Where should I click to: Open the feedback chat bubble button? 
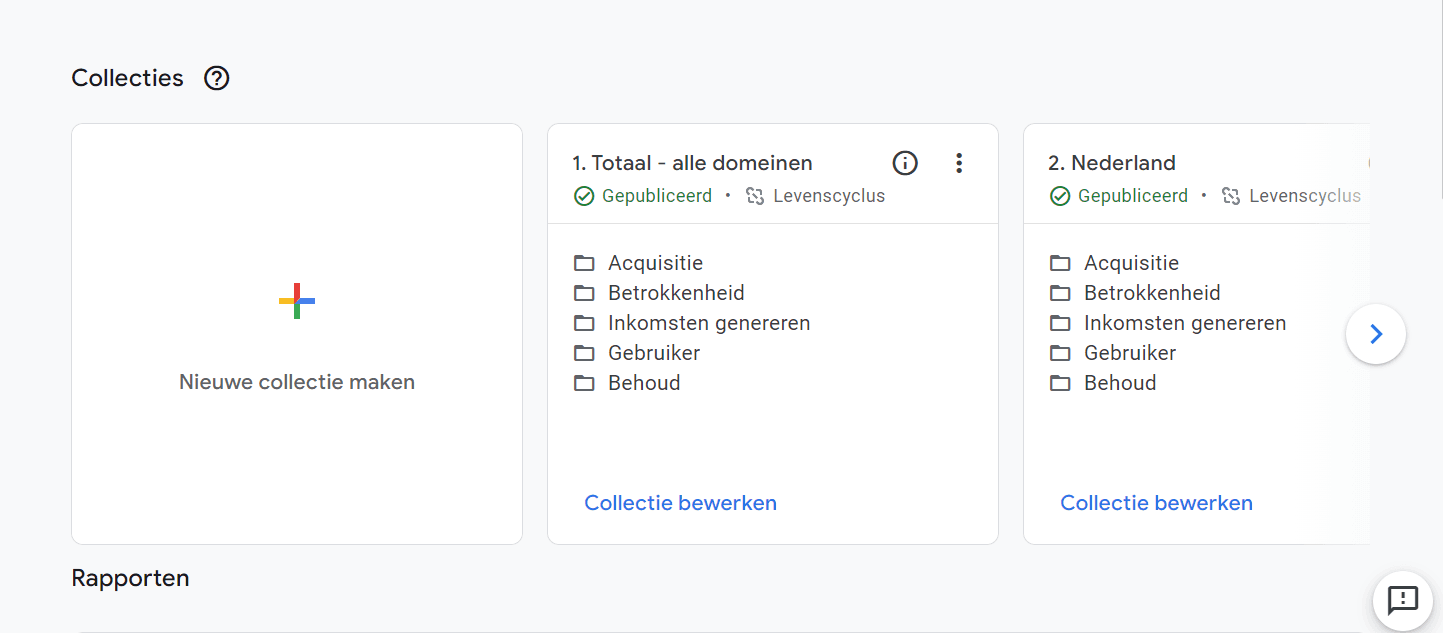[1403, 600]
